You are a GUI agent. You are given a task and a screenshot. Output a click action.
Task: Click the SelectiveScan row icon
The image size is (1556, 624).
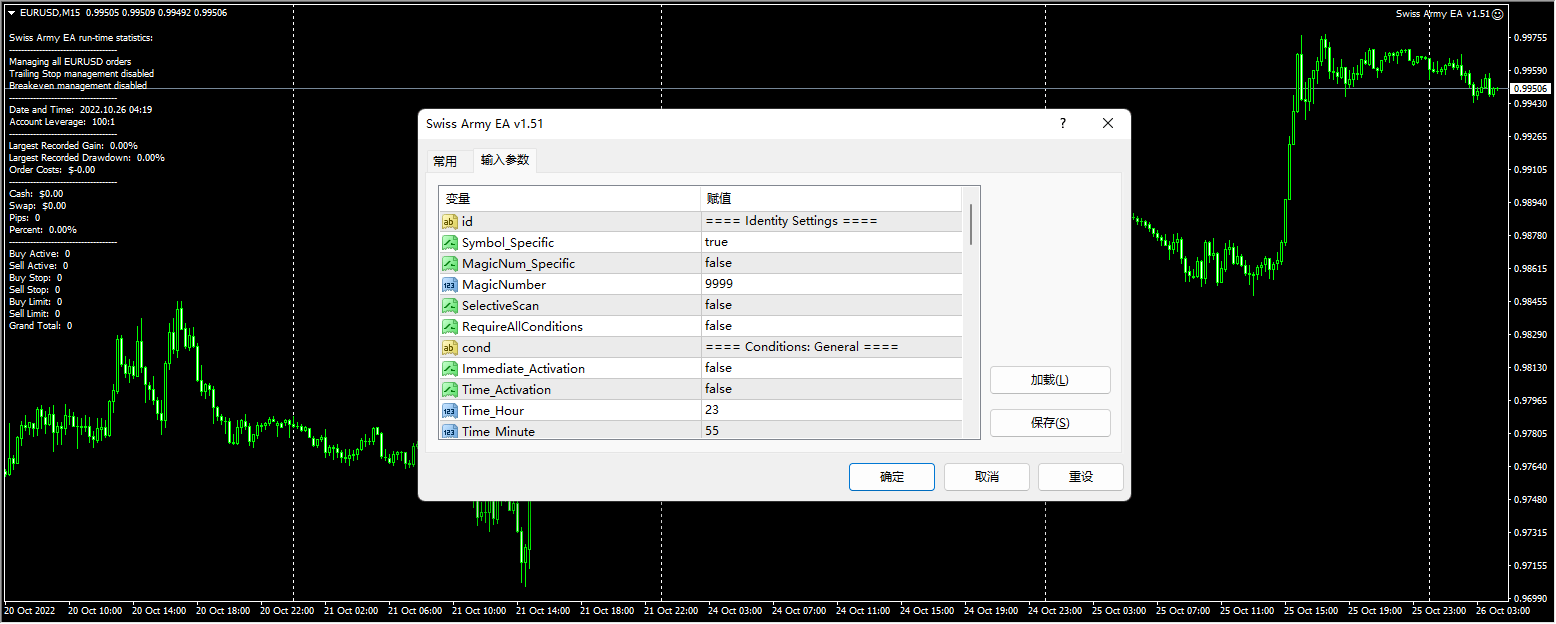click(x=450, y=305)
